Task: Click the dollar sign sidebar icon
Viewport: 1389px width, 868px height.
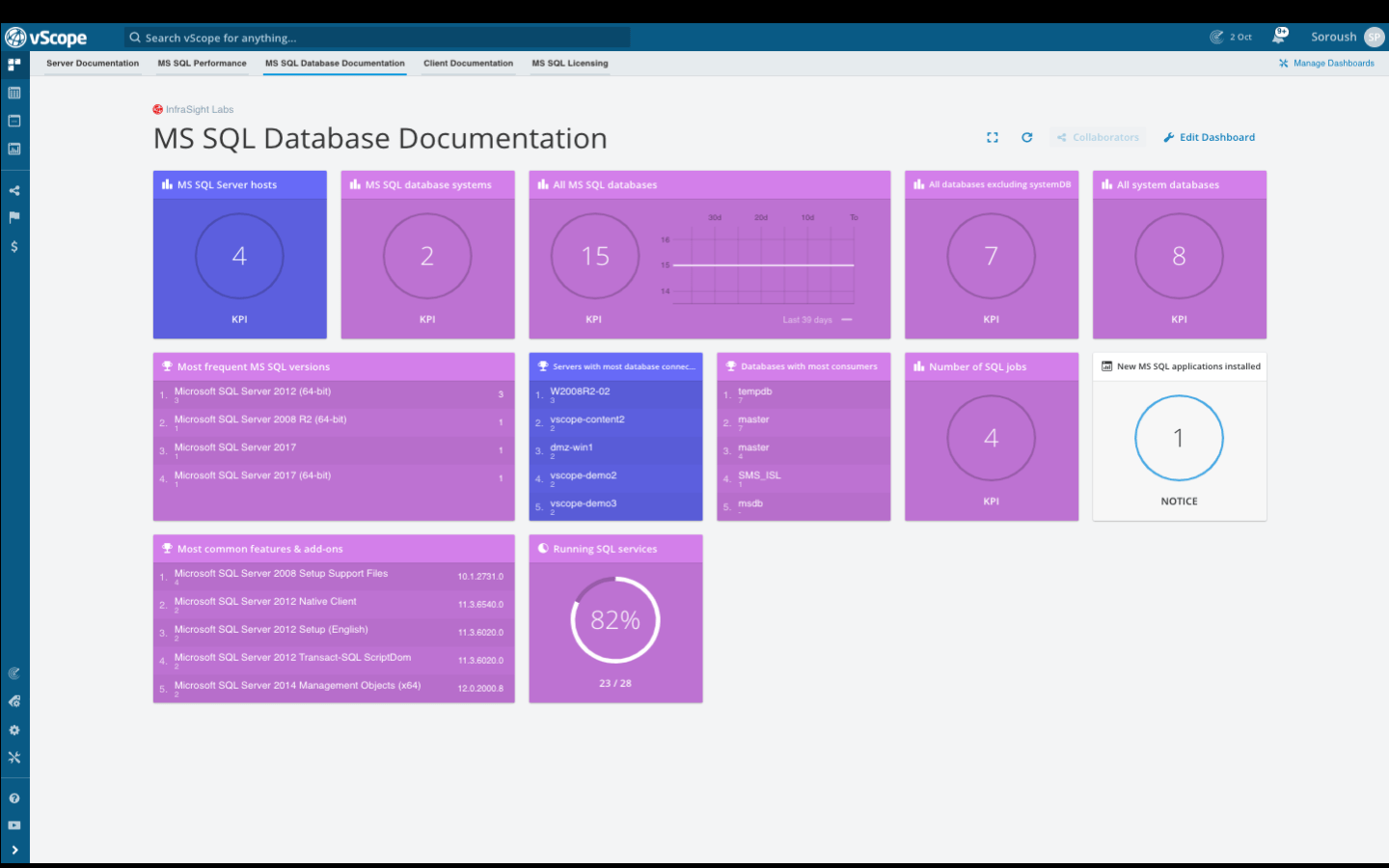Action: click(x=14, y=247)
